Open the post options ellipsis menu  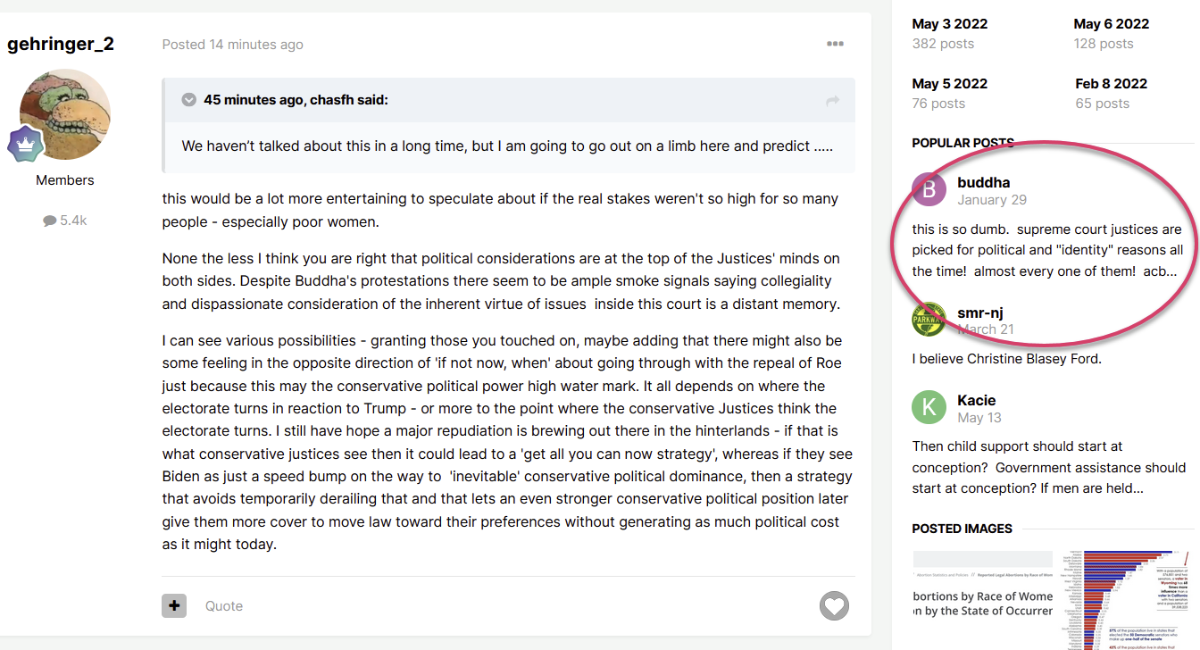click(835, 44)
